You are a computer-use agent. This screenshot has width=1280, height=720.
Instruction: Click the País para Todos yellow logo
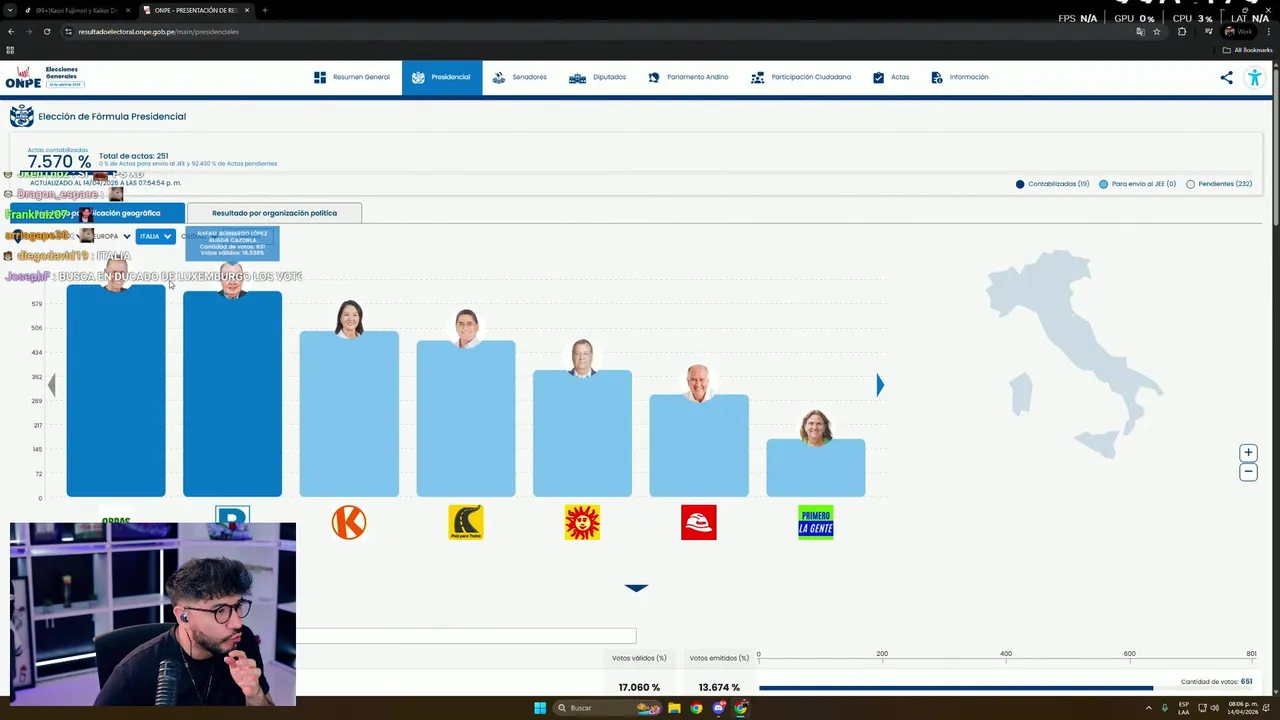click(466, 522)
